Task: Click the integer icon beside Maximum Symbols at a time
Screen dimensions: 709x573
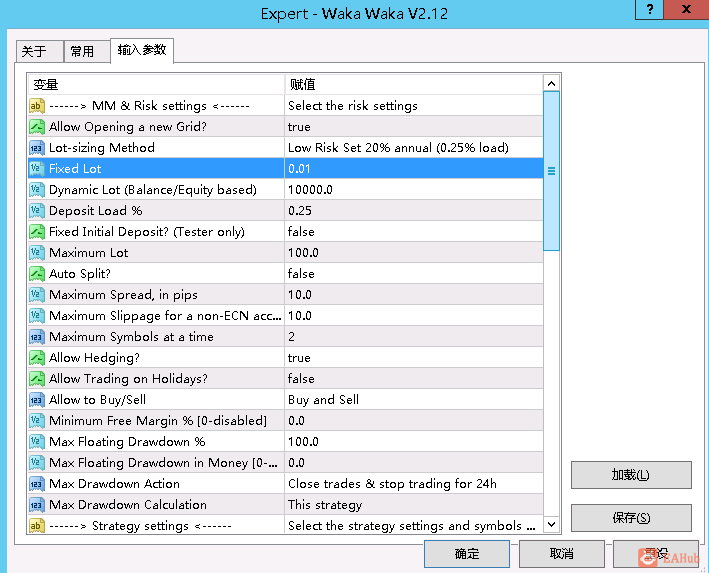Action: coord(37,337)
